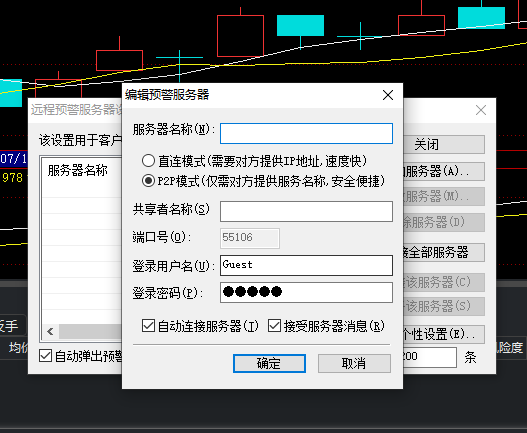Open 个性设置(E).. in background window
The width and height of the screenshot is (527, 433).
point(444,334)
